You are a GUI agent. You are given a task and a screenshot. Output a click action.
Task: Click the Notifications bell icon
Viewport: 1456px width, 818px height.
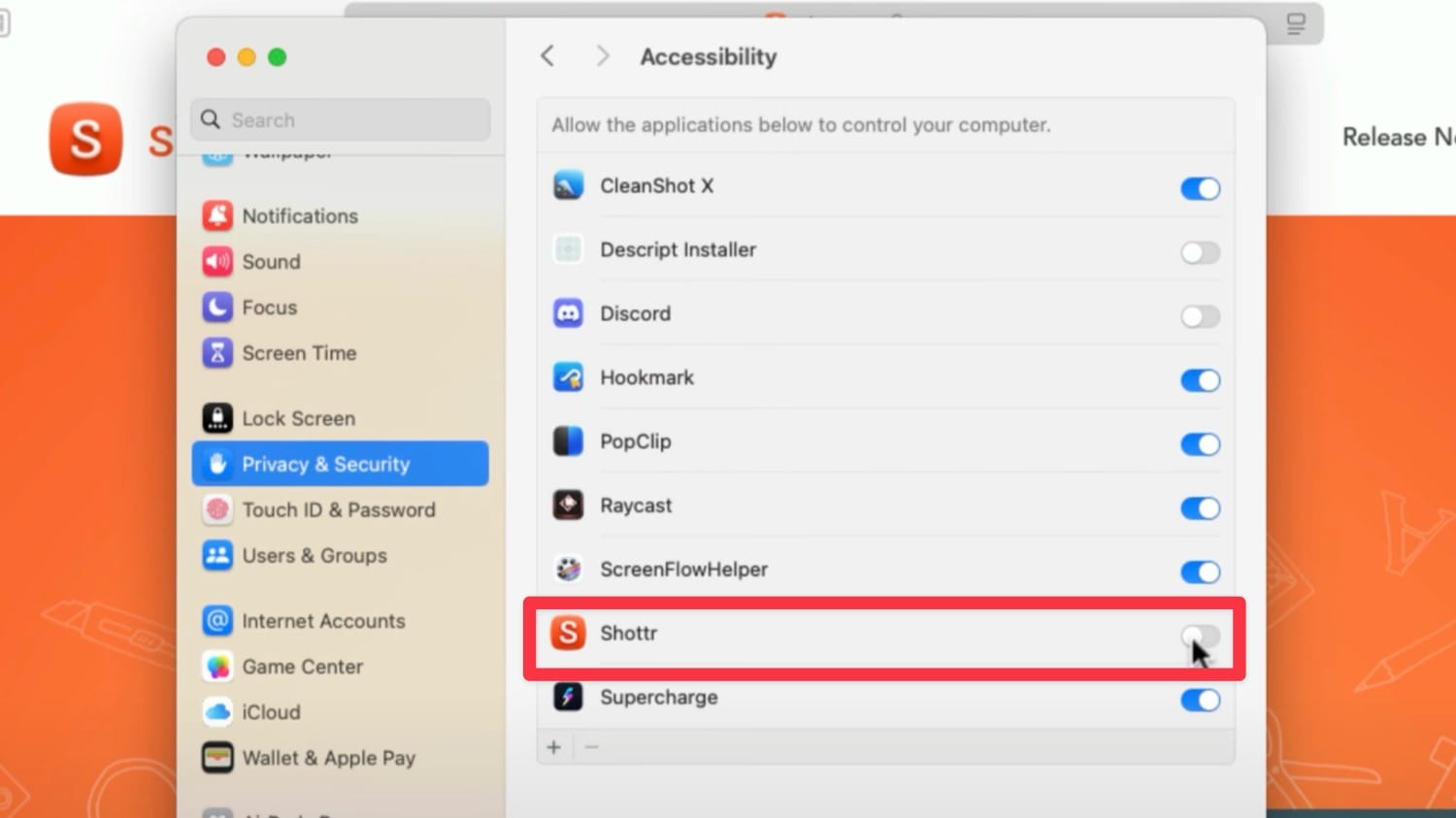click(x=216, y=215)
